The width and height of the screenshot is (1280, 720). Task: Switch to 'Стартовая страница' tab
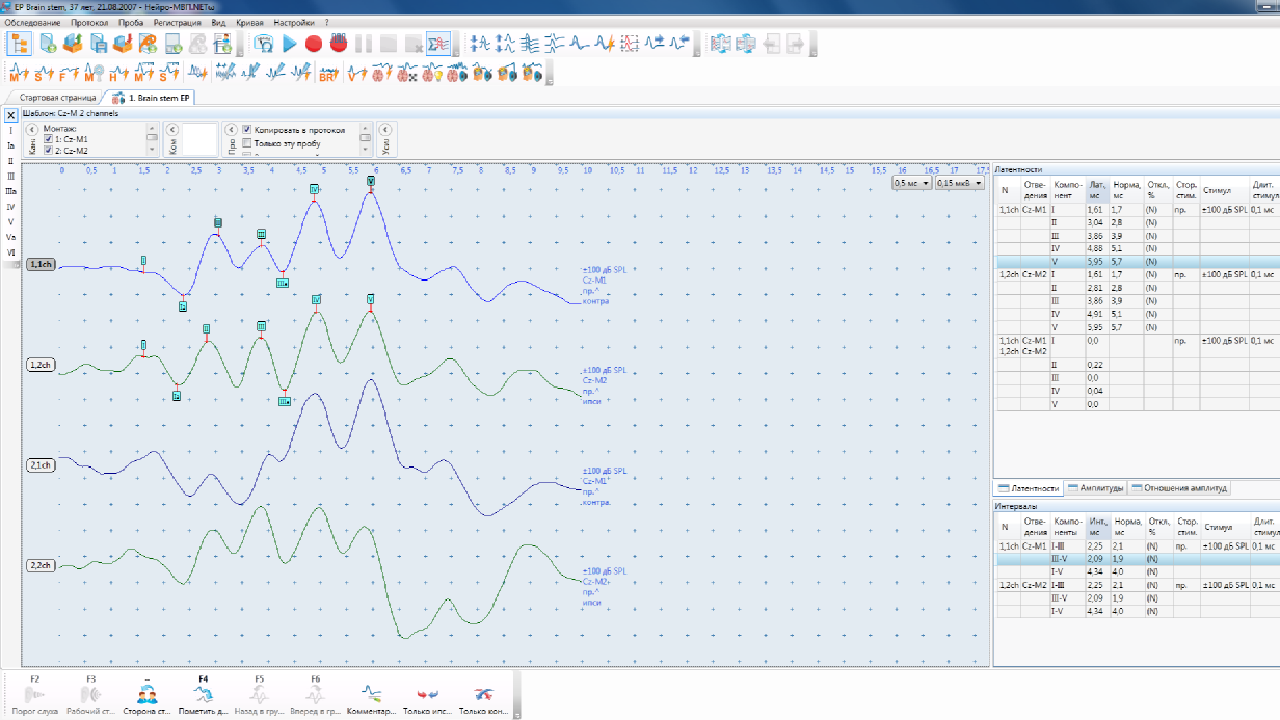point(58,98)
